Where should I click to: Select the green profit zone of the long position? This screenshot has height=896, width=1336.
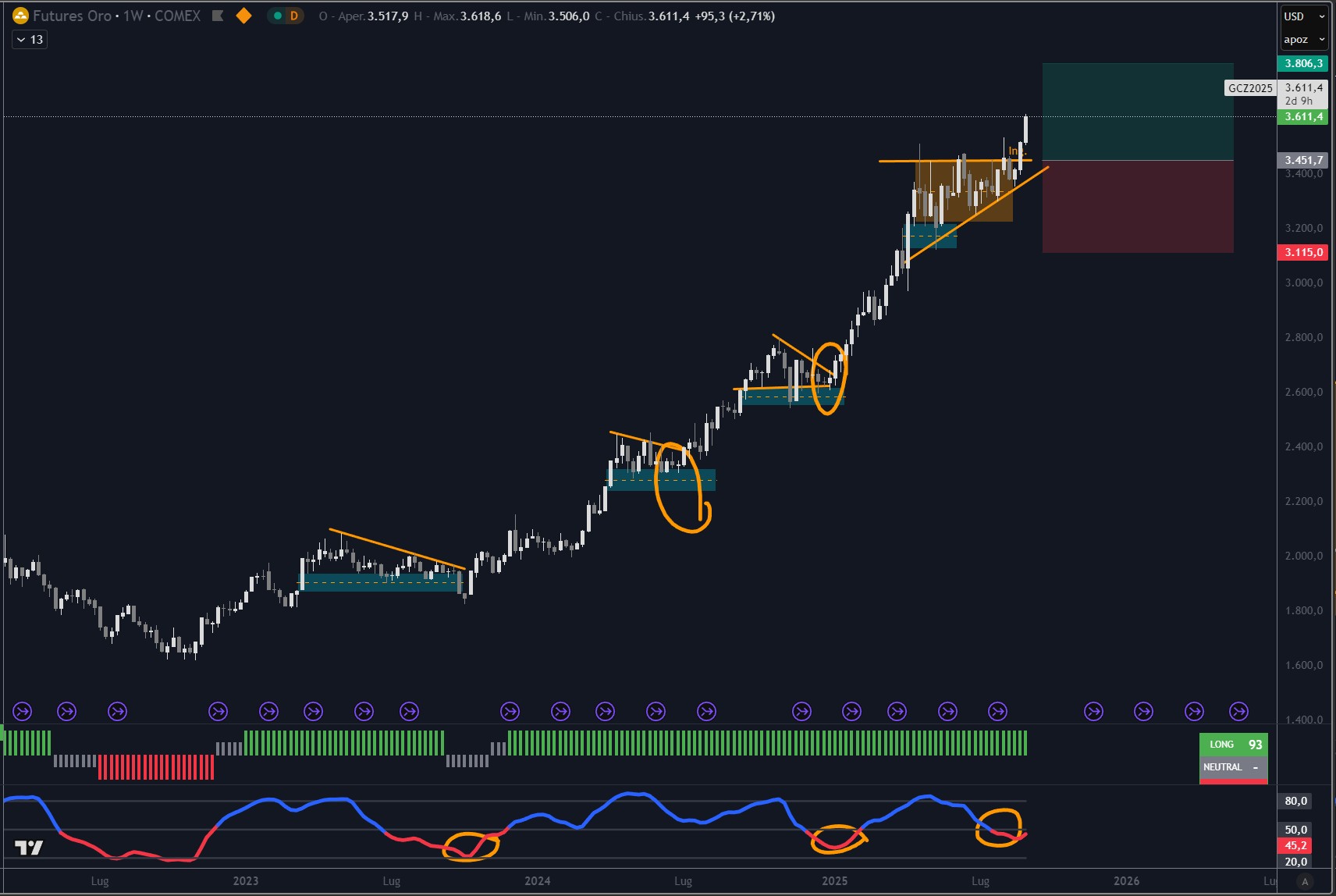[1137, 112]
